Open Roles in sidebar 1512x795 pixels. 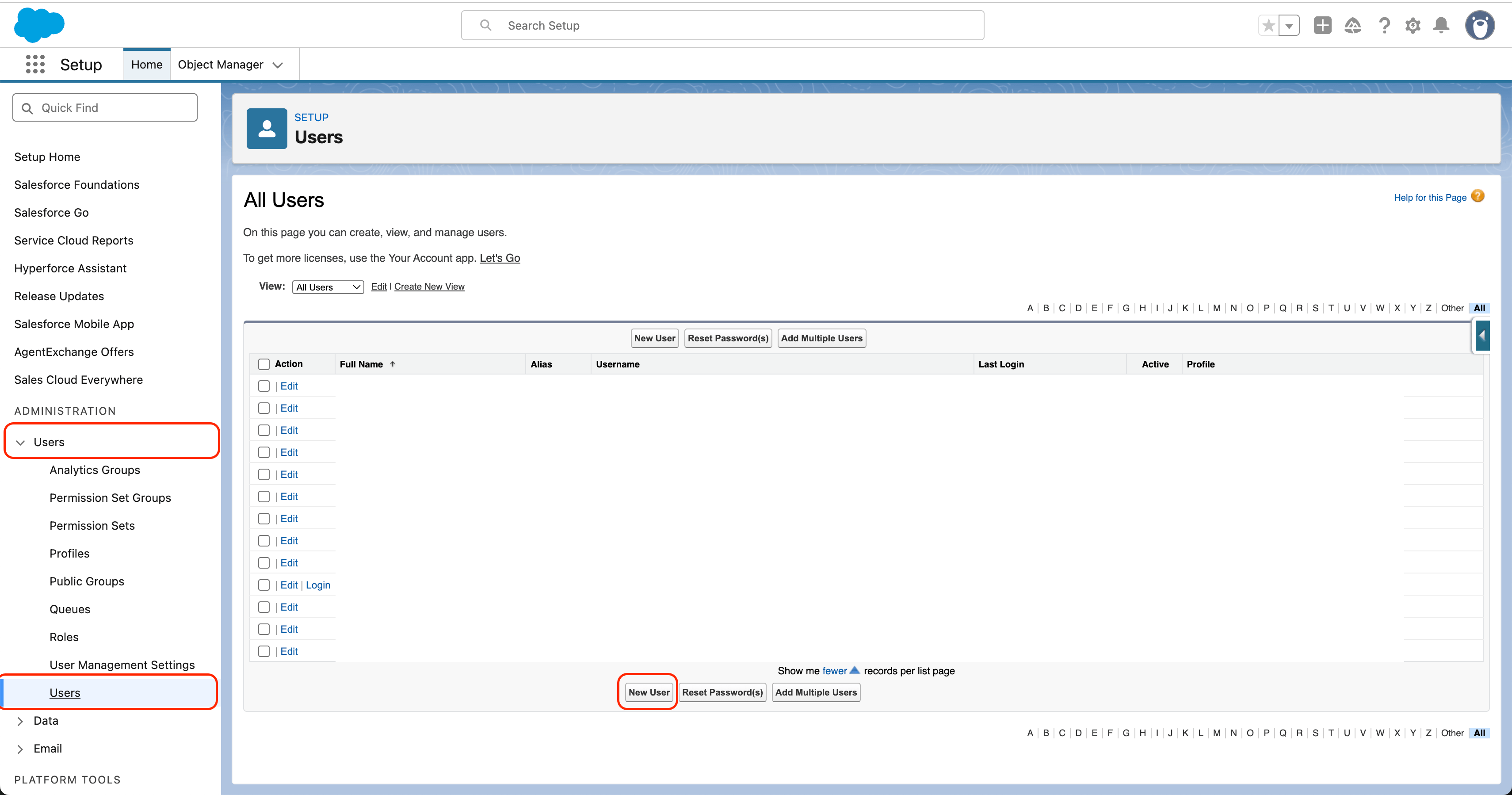pyautogui.click(x=64, y=637)
